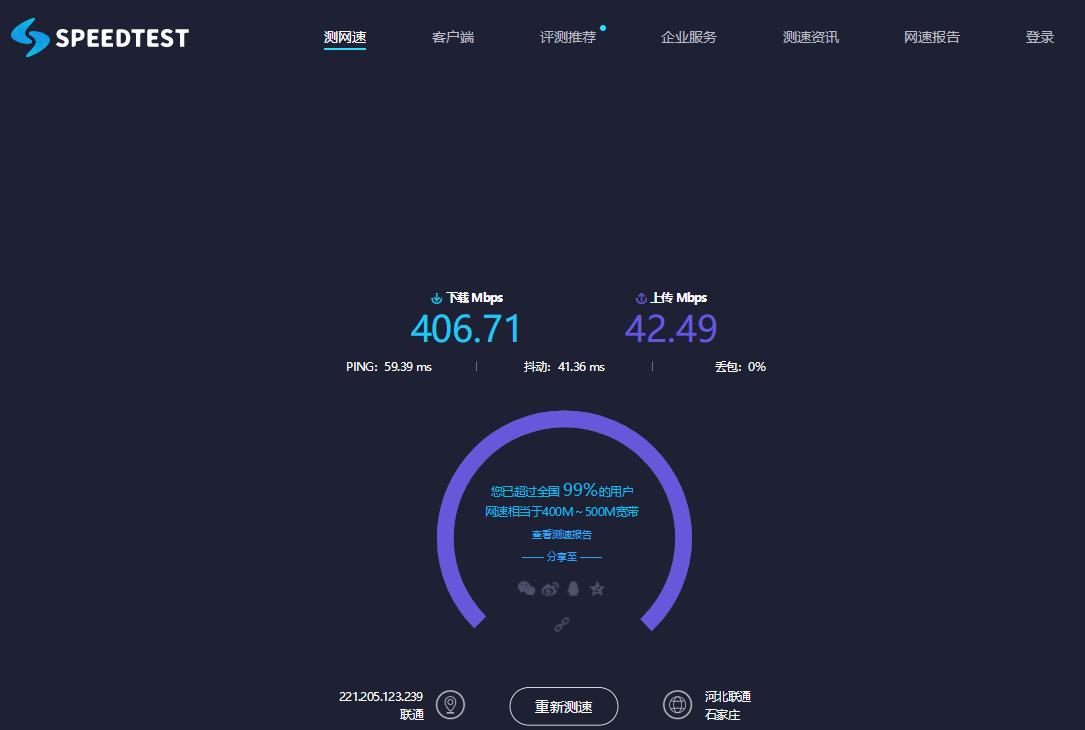Click the 石家庄 server city label
The height and width of the screenshot is (730, 1085).
(722, 715)
